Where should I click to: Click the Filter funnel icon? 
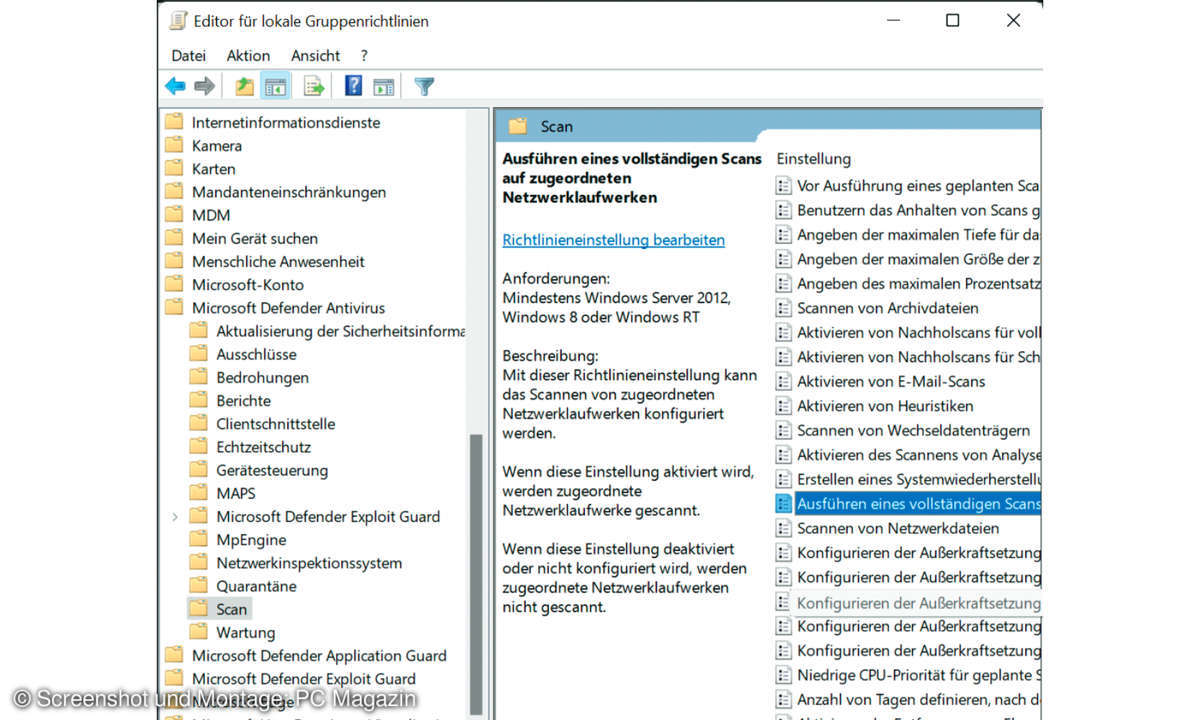[x=424, y=87]
